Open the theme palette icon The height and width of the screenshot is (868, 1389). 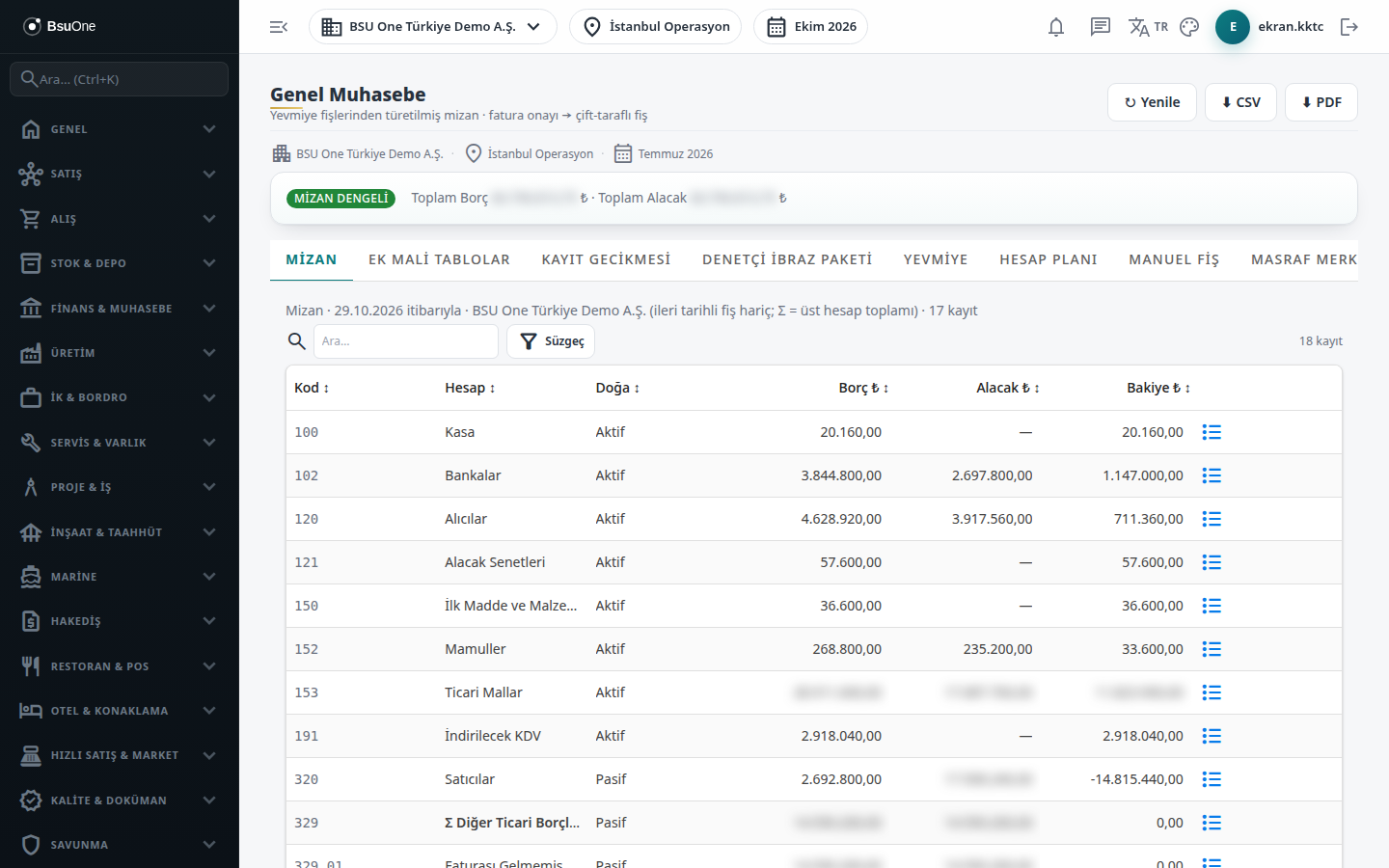(1189, 27)
